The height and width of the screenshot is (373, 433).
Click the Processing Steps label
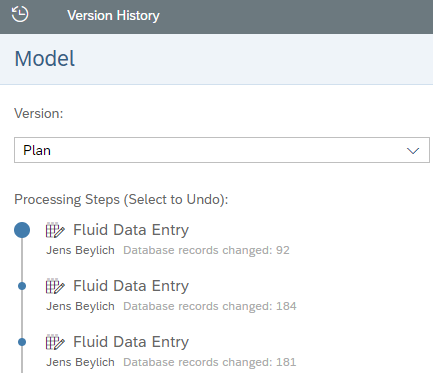click(x=121, y=200)
